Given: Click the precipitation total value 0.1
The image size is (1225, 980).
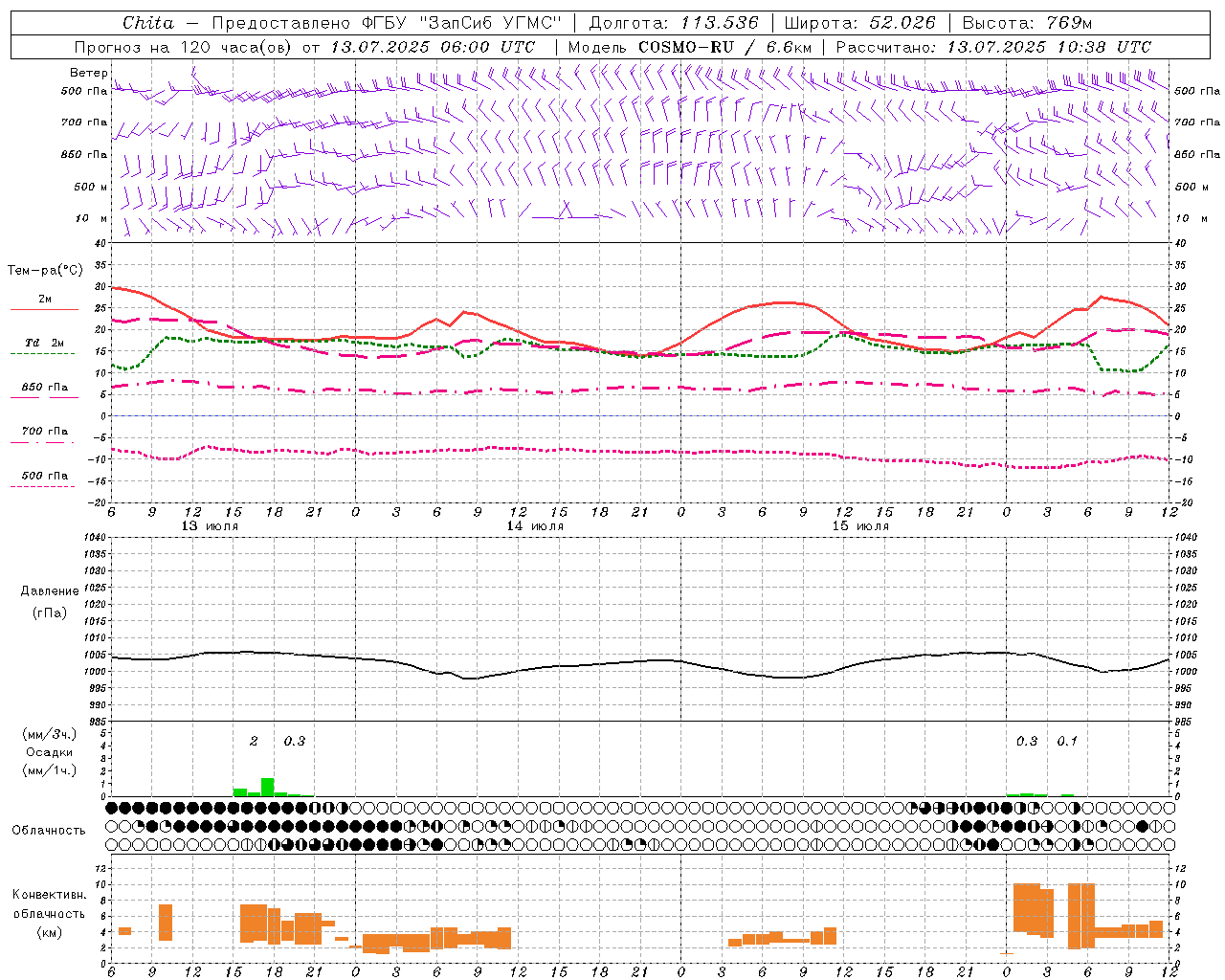Looking at the screenshot, I should 1066,741.
